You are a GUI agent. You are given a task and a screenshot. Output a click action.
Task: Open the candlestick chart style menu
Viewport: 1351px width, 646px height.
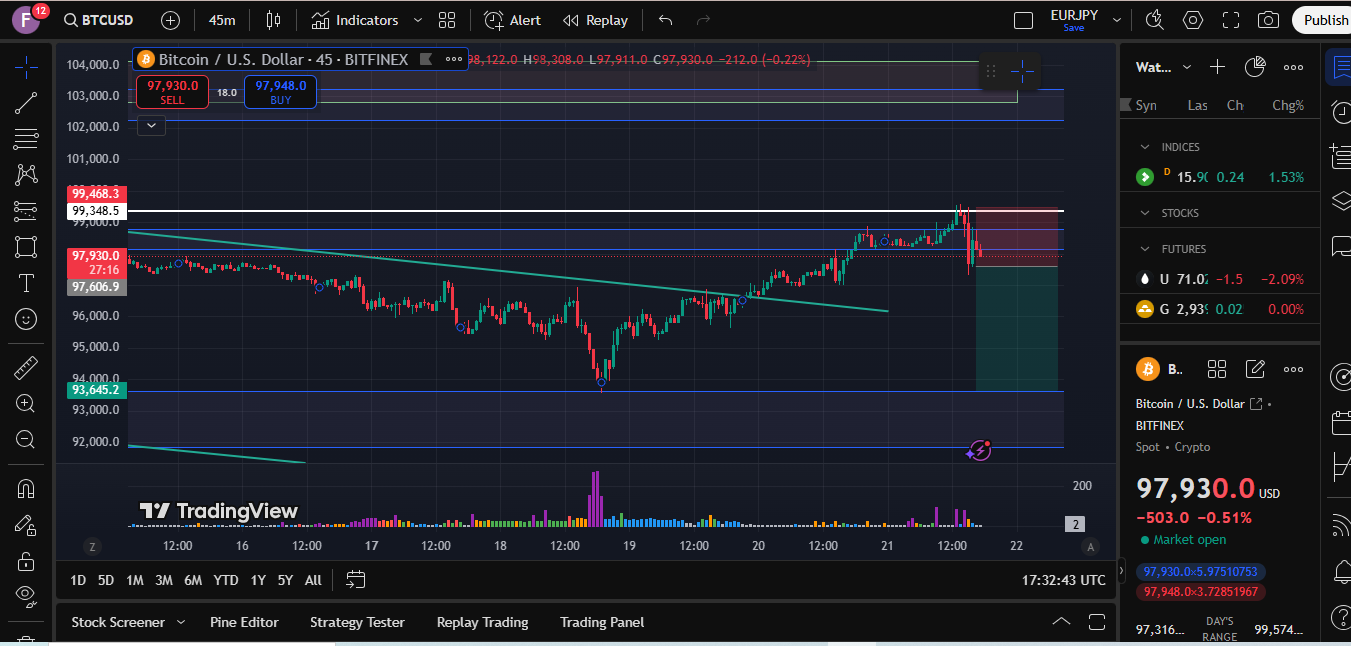click(274, 20)
